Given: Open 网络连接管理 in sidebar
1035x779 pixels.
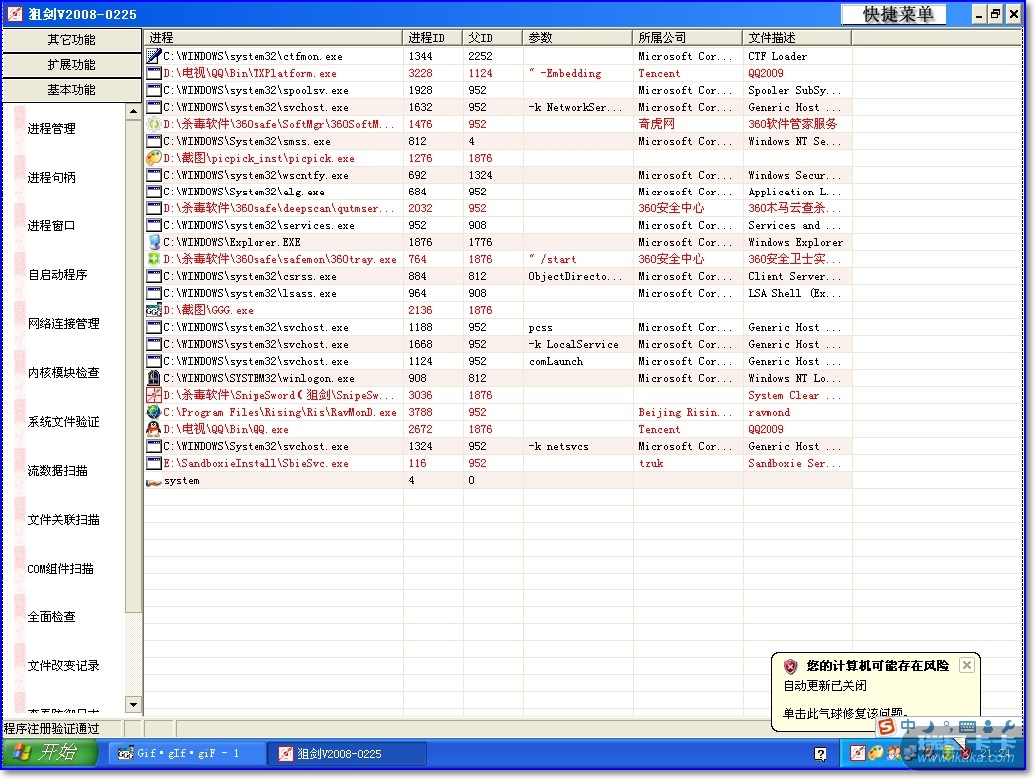Looking at the screenshot, I should point(63,323).
